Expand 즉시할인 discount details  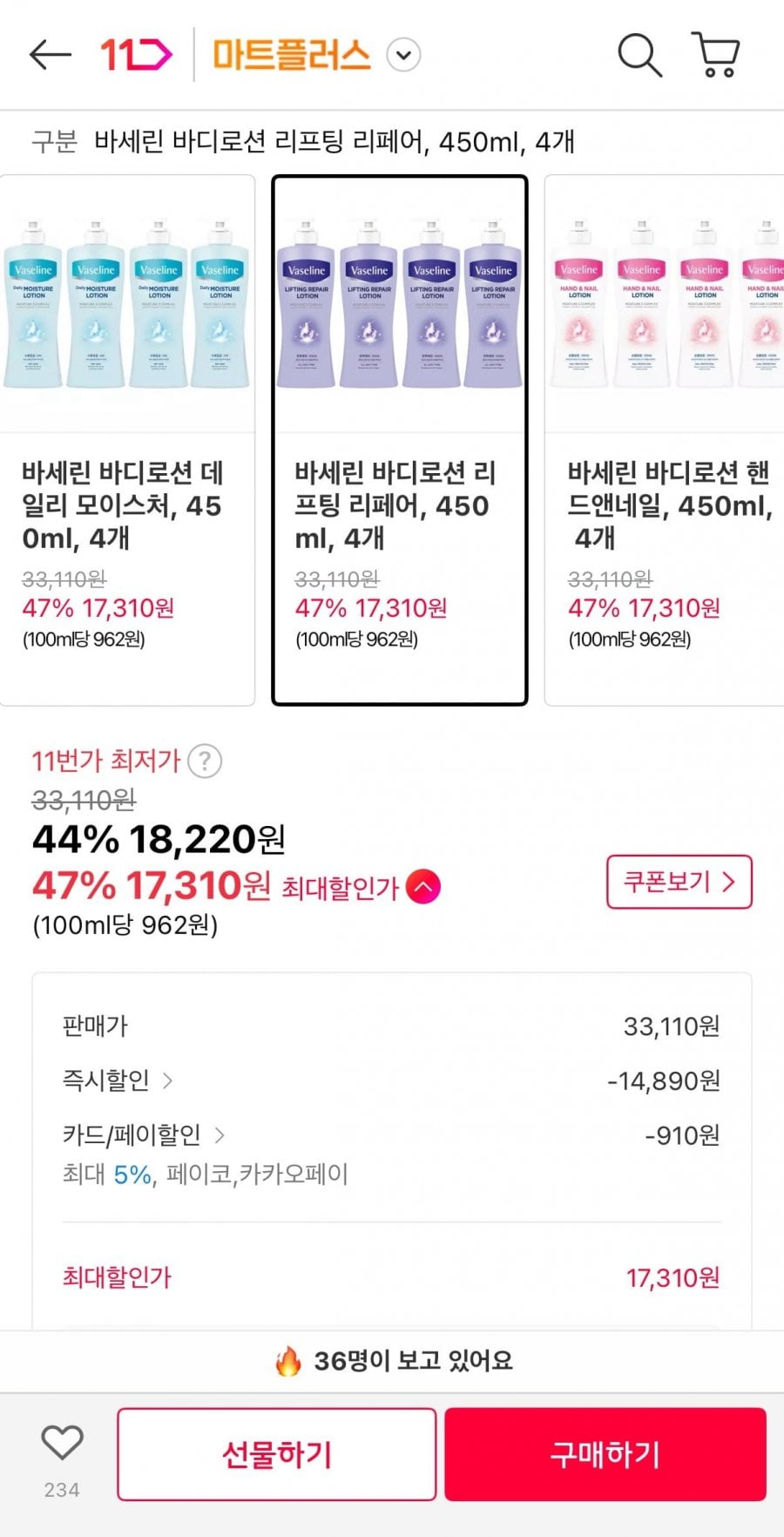118,1080
